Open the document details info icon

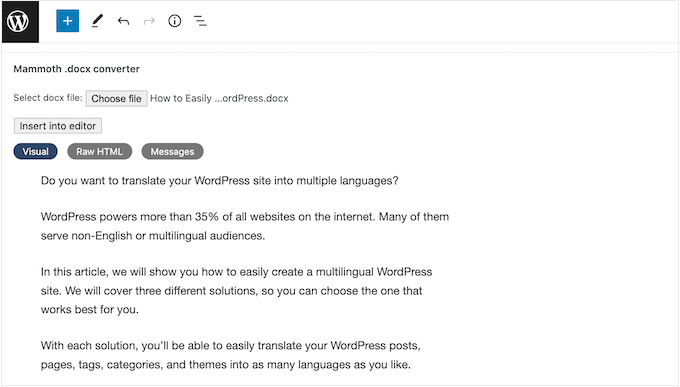pos(174,21)
